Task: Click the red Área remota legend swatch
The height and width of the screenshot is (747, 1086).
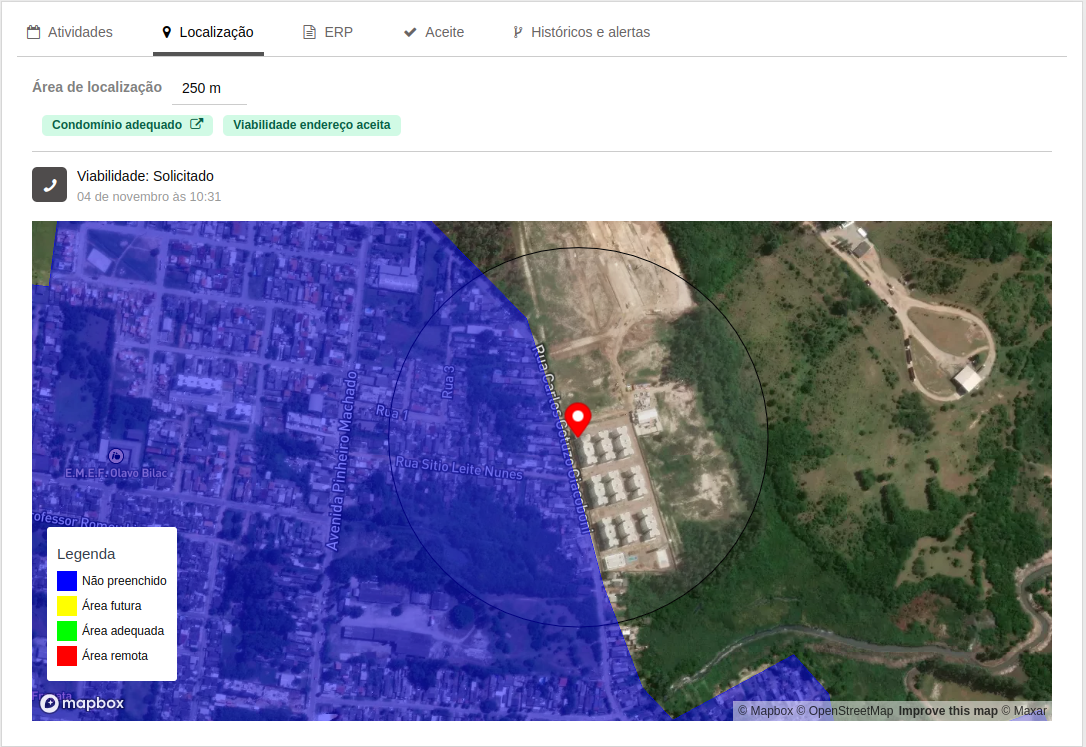Action: click(67, 656)
